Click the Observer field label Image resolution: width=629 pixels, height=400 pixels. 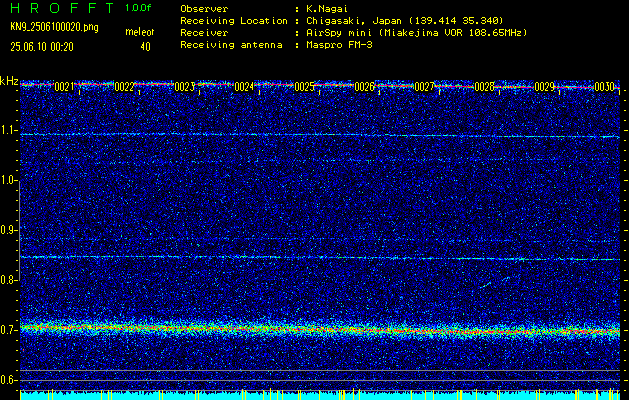coord(204,8)
